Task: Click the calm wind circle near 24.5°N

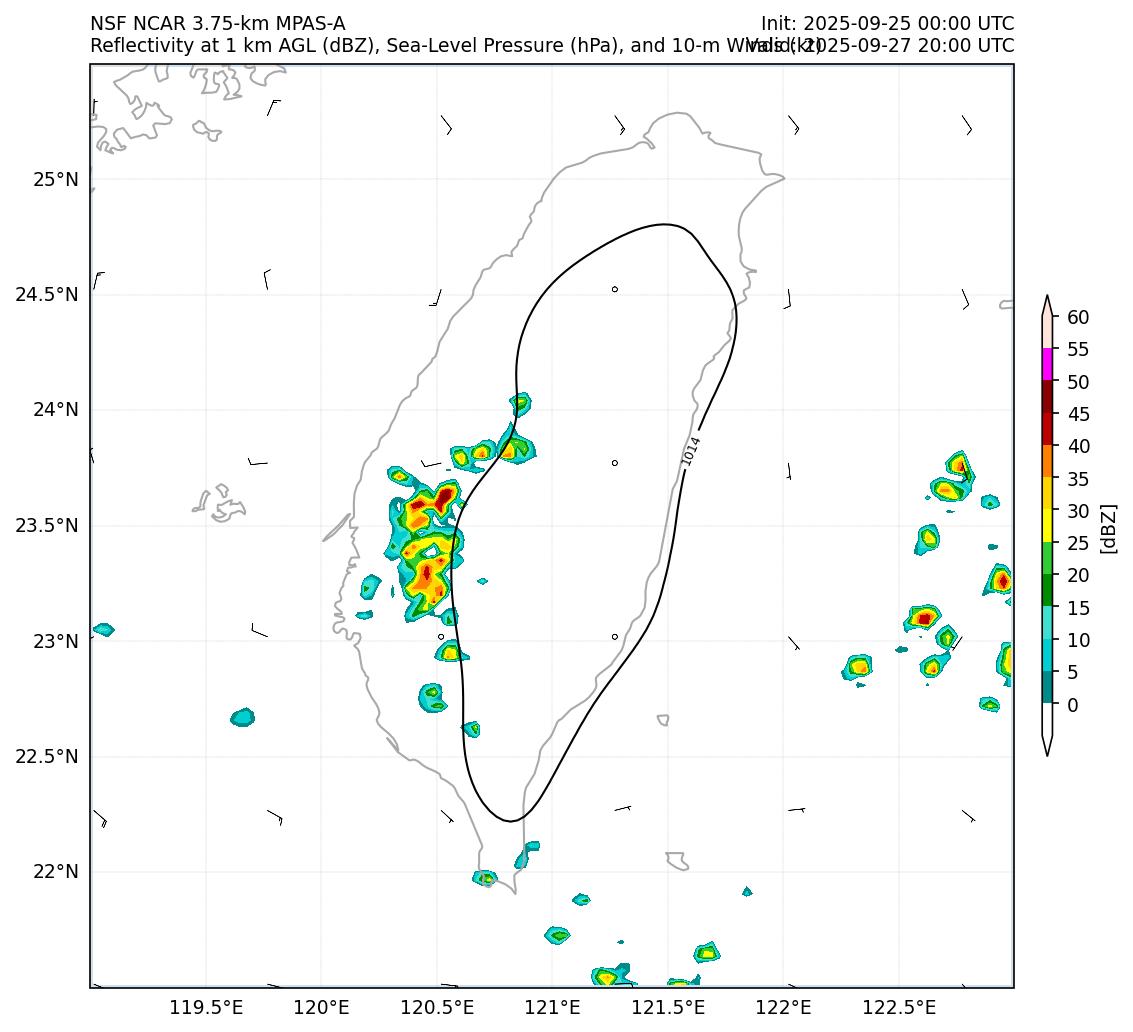Action: (x=614, y=289)
